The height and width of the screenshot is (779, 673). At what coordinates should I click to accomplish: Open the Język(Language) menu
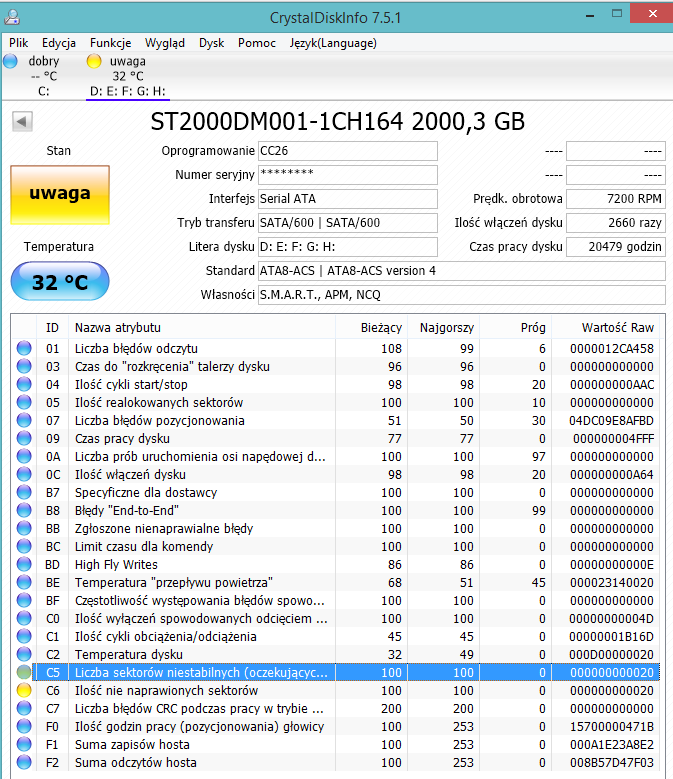[x=333, y=43]
